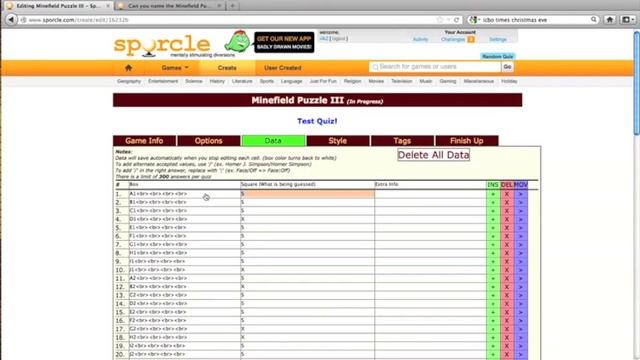The height and width of the screenshot is (360, 640).
Task: Click the Extra Info cell of row 4
Action: (x=430, y=219)
